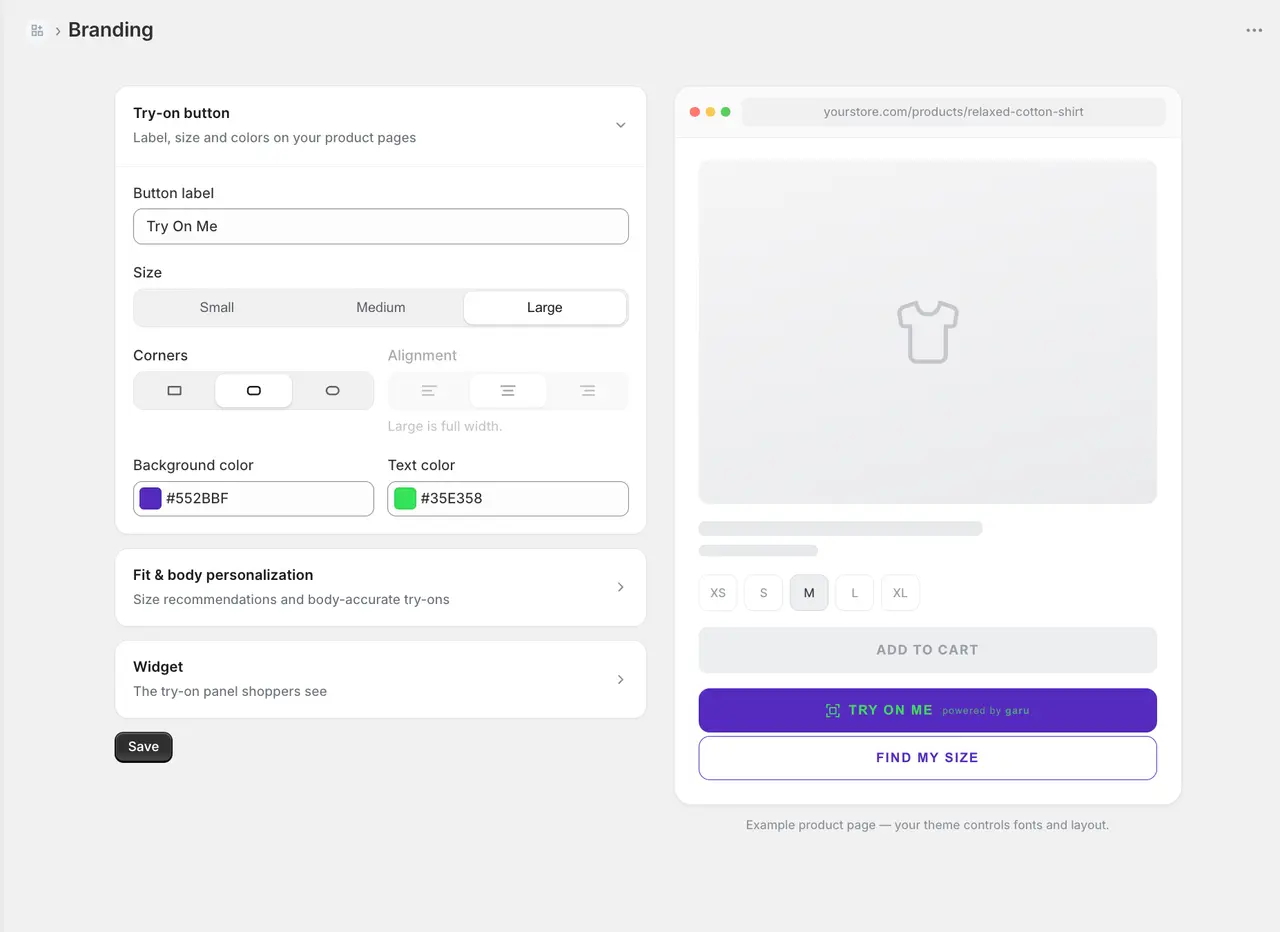Expand the Fit & body personalization chevron
1280x932 pixels.
point(621,587)
